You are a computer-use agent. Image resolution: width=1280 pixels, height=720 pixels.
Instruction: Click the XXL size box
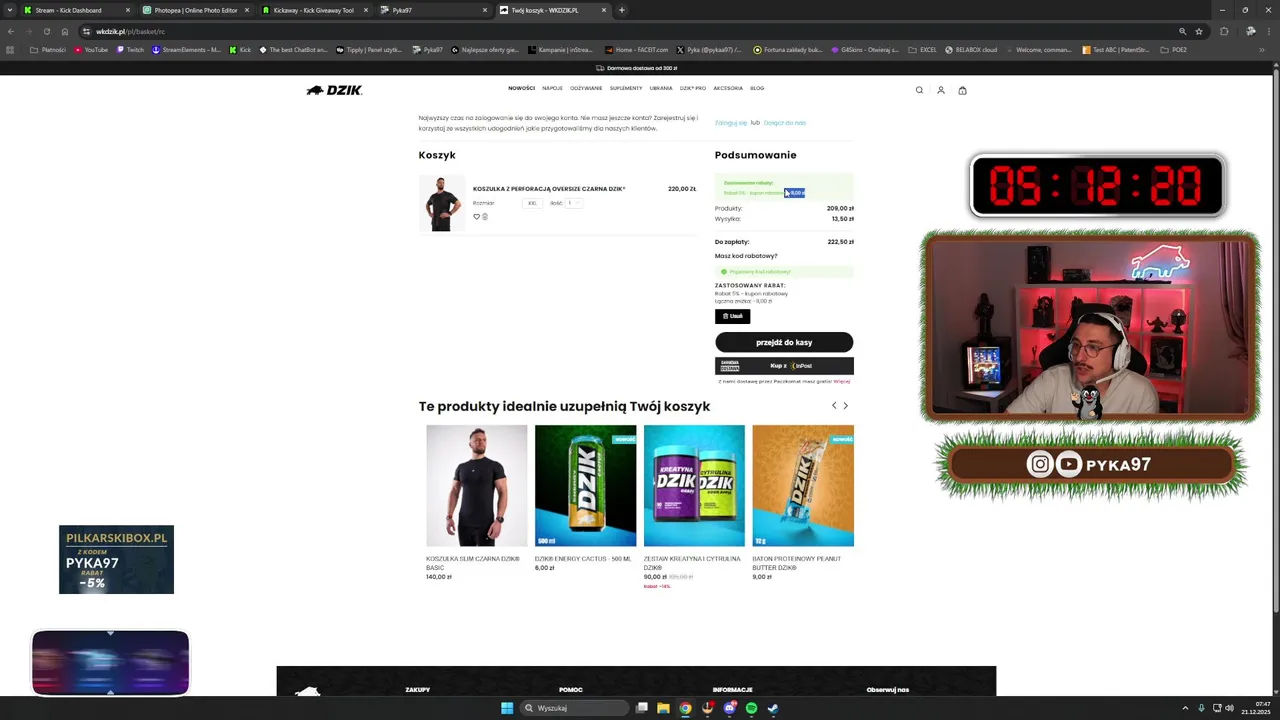click(x=532, y=203)
